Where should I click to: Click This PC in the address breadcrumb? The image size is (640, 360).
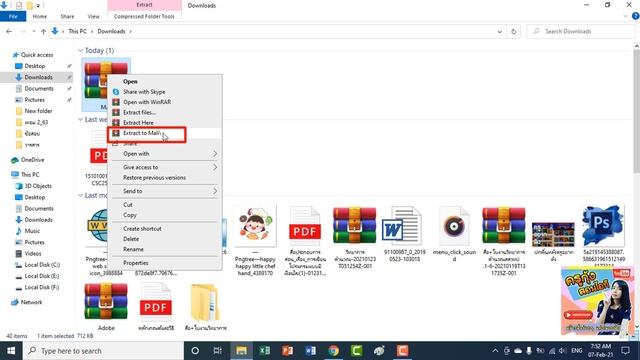78,31
